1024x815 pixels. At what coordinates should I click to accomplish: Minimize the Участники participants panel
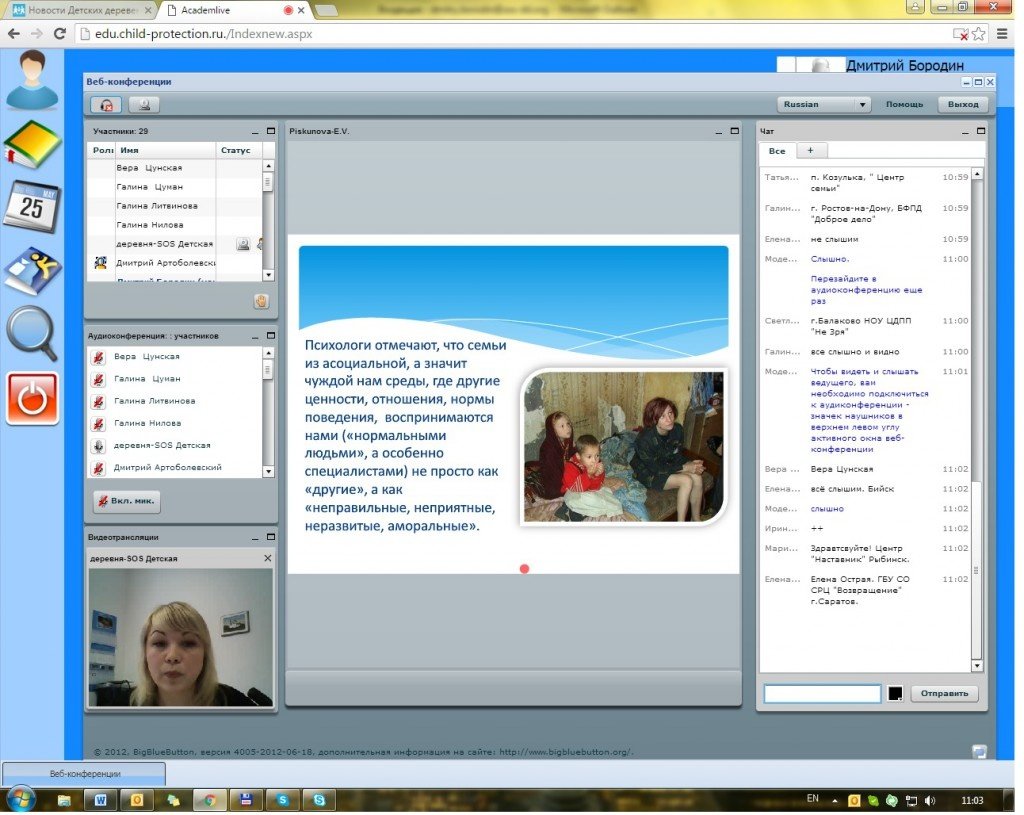[x=255, y=131]
